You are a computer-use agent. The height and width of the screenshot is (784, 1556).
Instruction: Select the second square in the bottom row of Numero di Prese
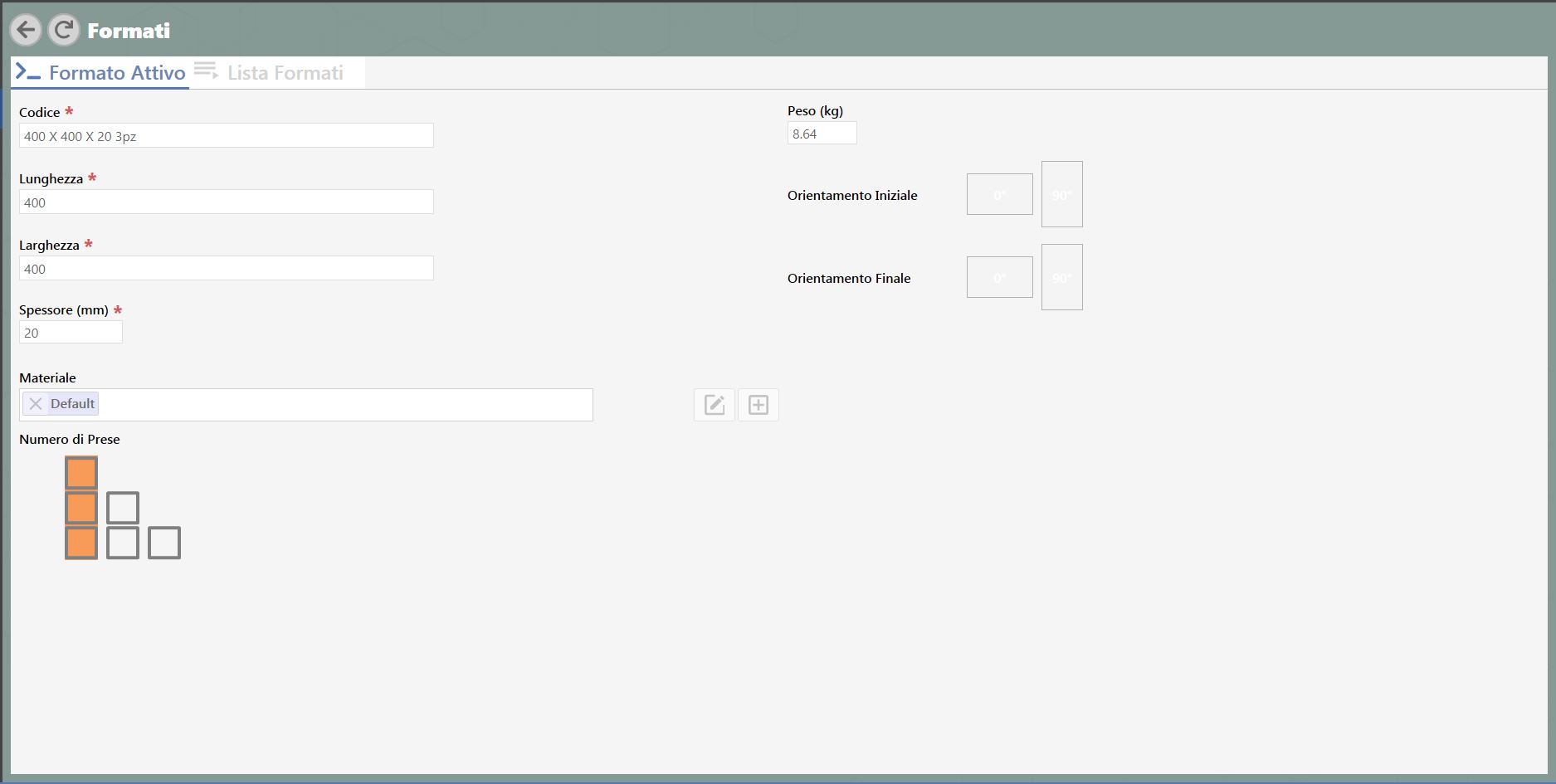(x=123, y=543)
